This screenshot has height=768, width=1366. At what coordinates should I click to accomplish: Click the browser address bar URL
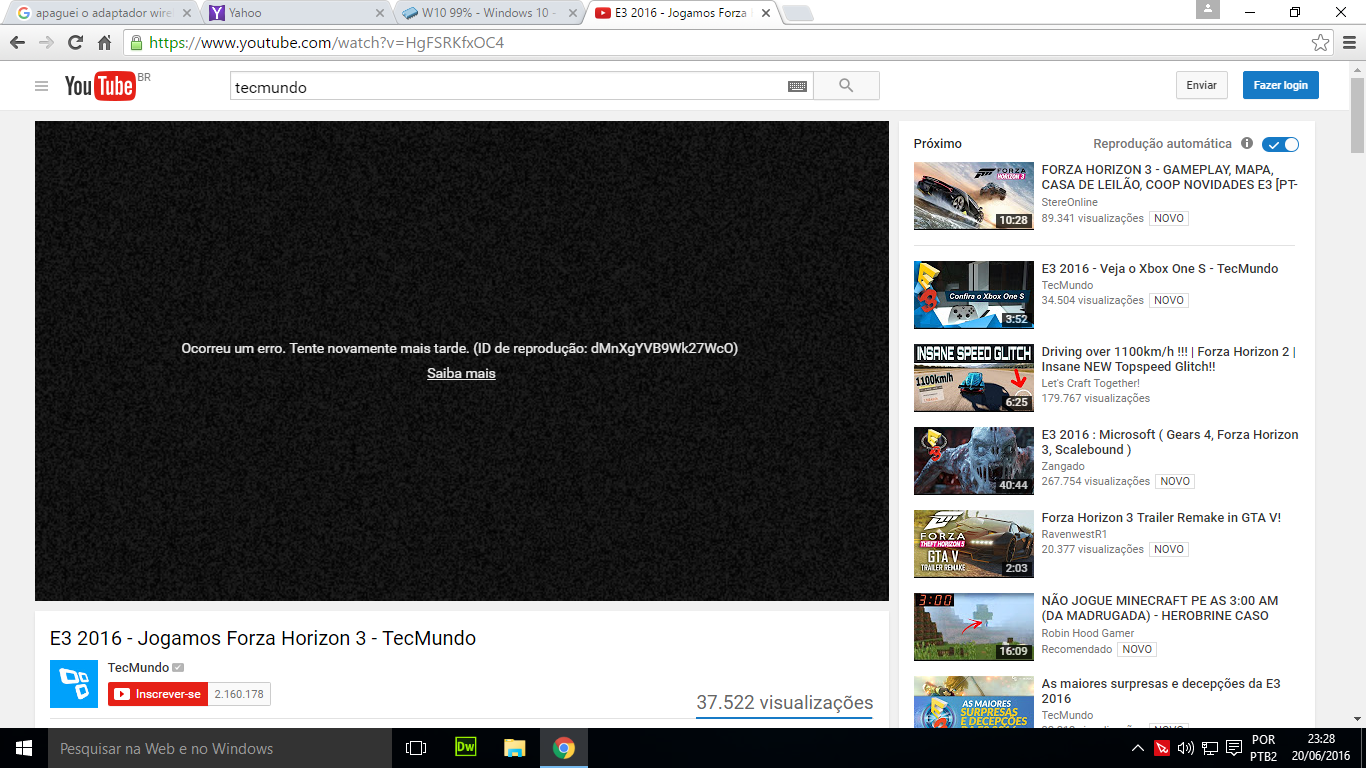(326, 43)
